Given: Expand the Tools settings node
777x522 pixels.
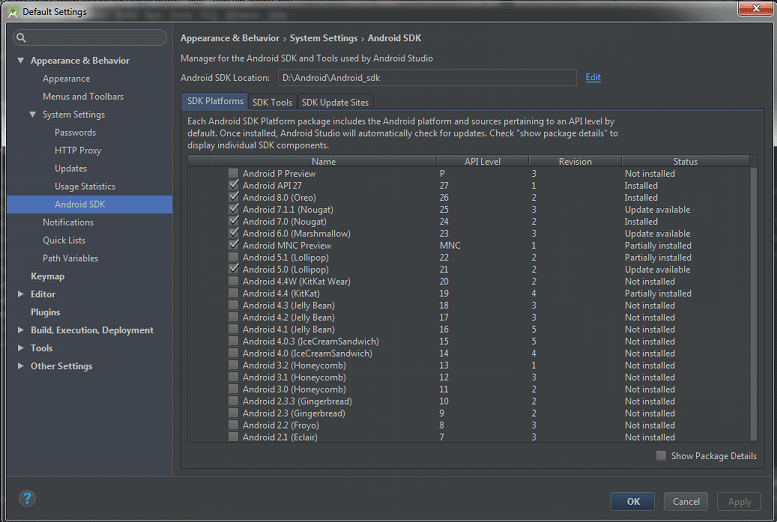Looking at the screenshot, I should pyautogui.click(x=20, y=348).
